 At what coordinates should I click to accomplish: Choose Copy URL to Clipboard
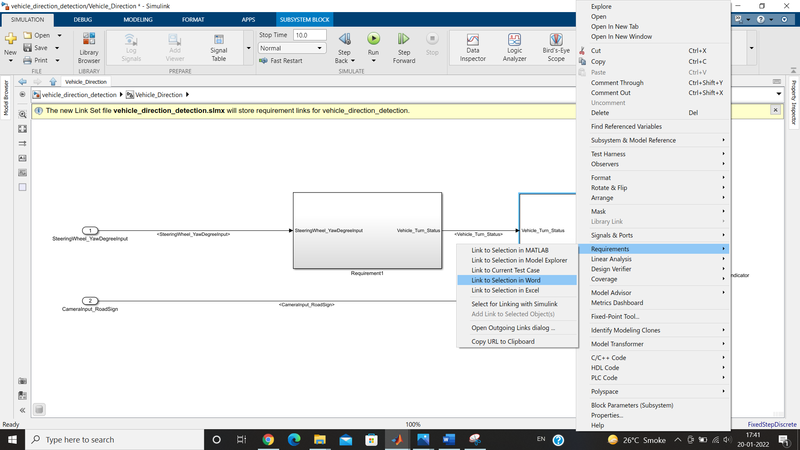coord(517,342)
